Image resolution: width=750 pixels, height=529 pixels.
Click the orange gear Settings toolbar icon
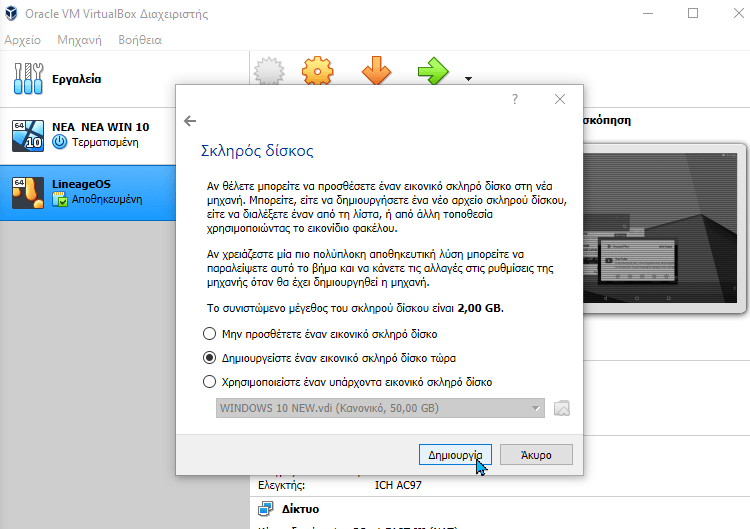[318, 71]
